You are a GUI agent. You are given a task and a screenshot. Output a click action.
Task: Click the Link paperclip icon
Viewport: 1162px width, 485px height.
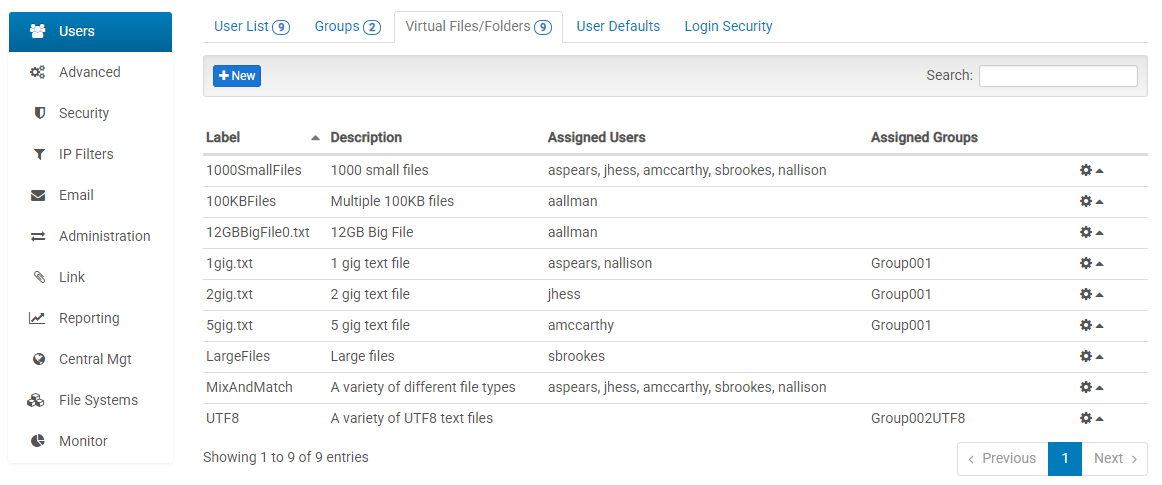coord(39,277)
